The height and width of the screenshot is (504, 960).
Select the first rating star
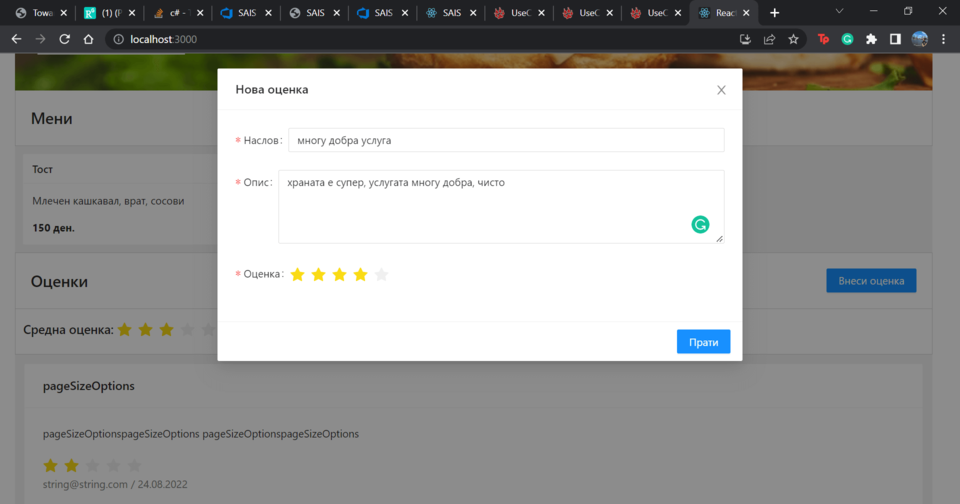(297, 275)
